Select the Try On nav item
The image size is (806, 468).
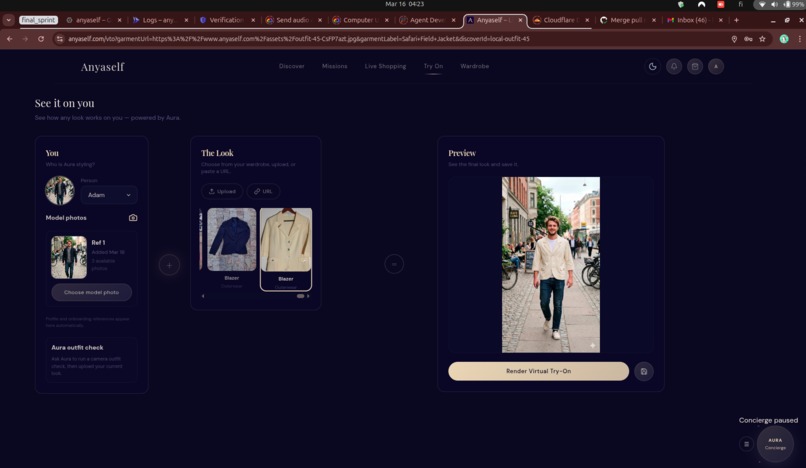coord(433,66)
